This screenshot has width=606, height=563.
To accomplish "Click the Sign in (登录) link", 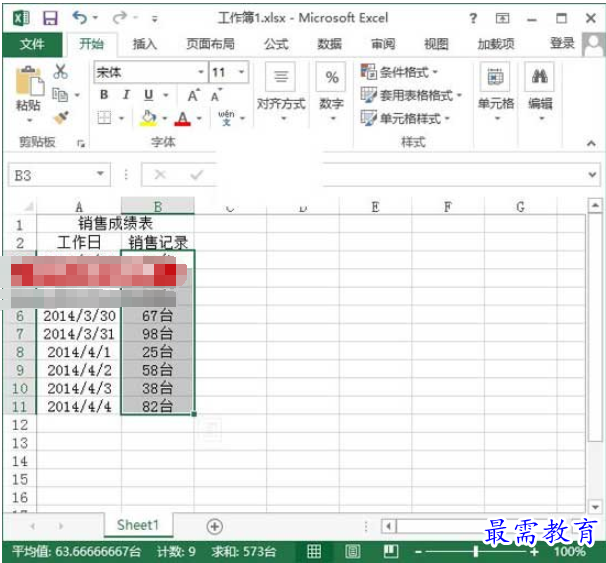I will tap(562, 43).
